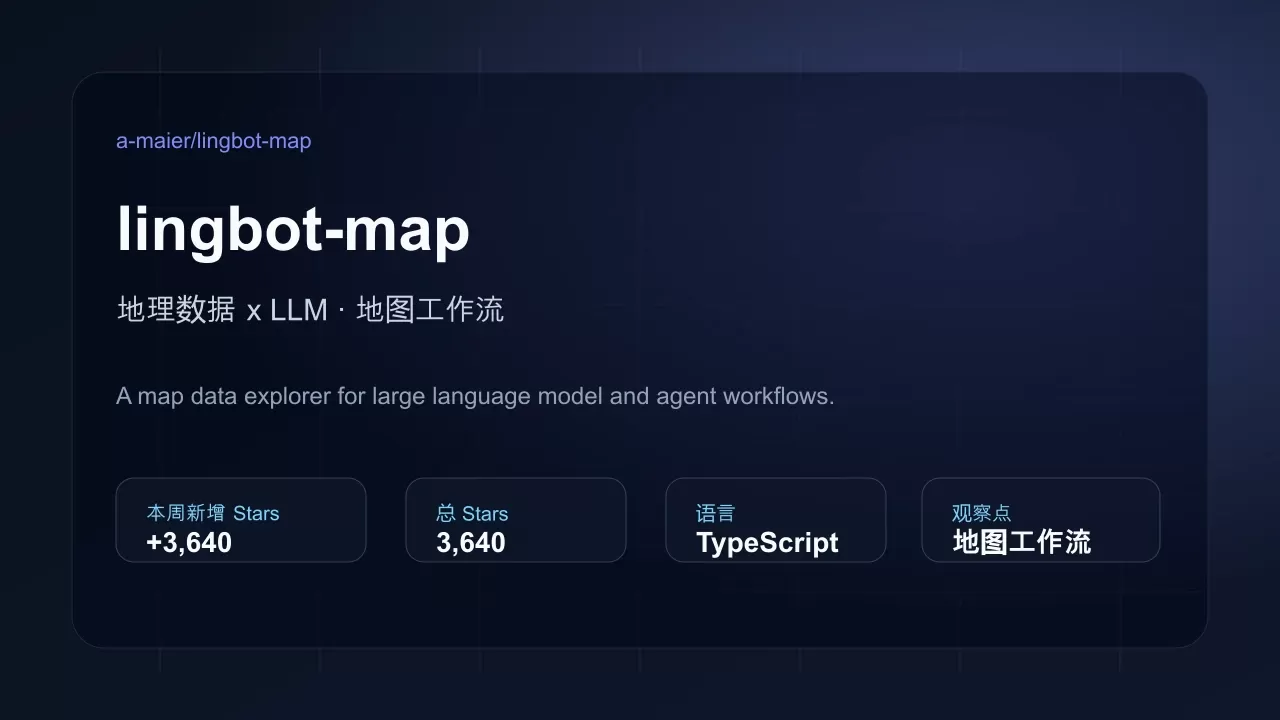
Task: Open the 语言 TypeScript card
Action: pyautogui.click(x=776, y=520)
